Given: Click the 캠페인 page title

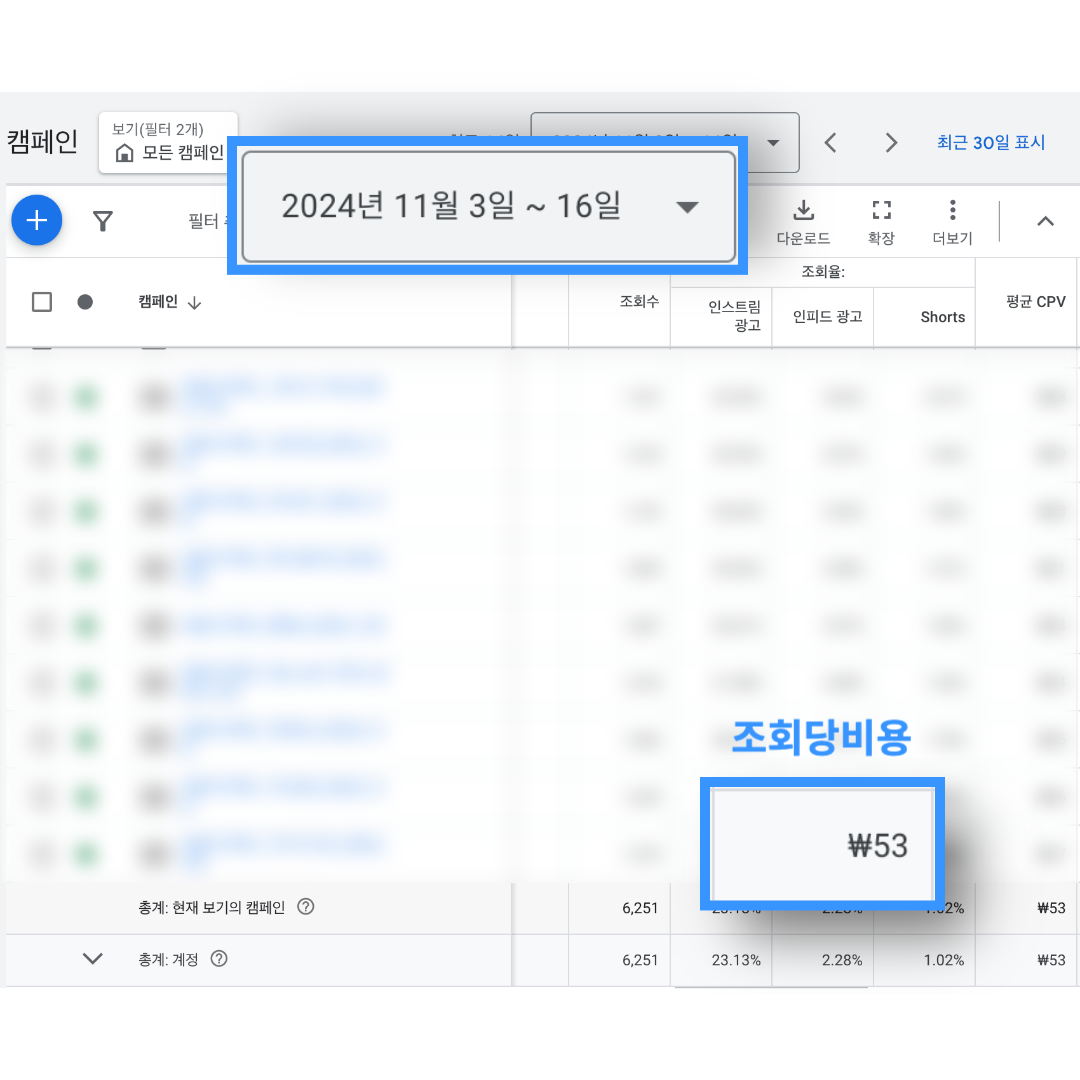Looking at the screenshot, I should [x=42, y=141].
